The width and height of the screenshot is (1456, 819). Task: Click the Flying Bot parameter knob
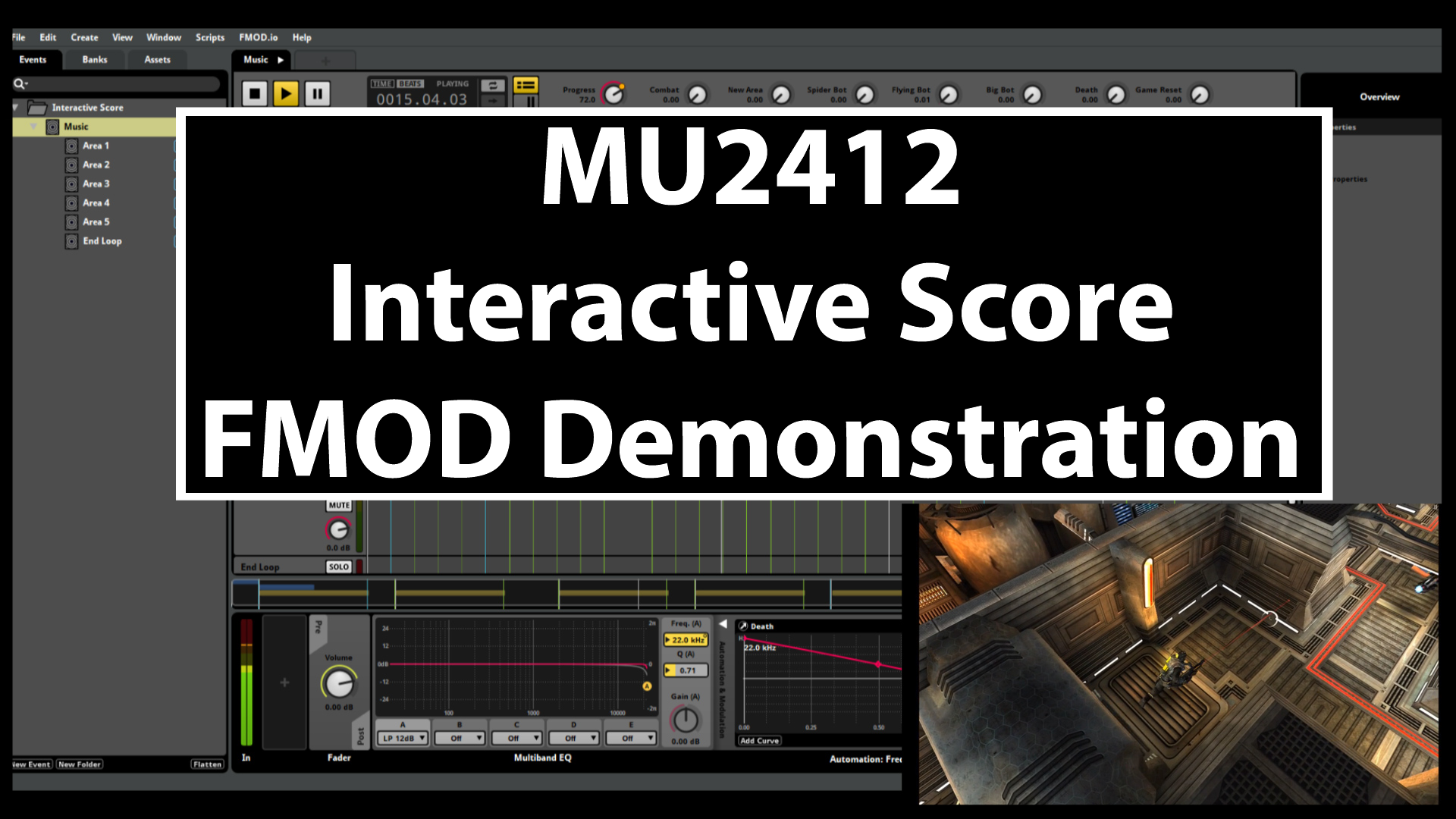[948, 95]
